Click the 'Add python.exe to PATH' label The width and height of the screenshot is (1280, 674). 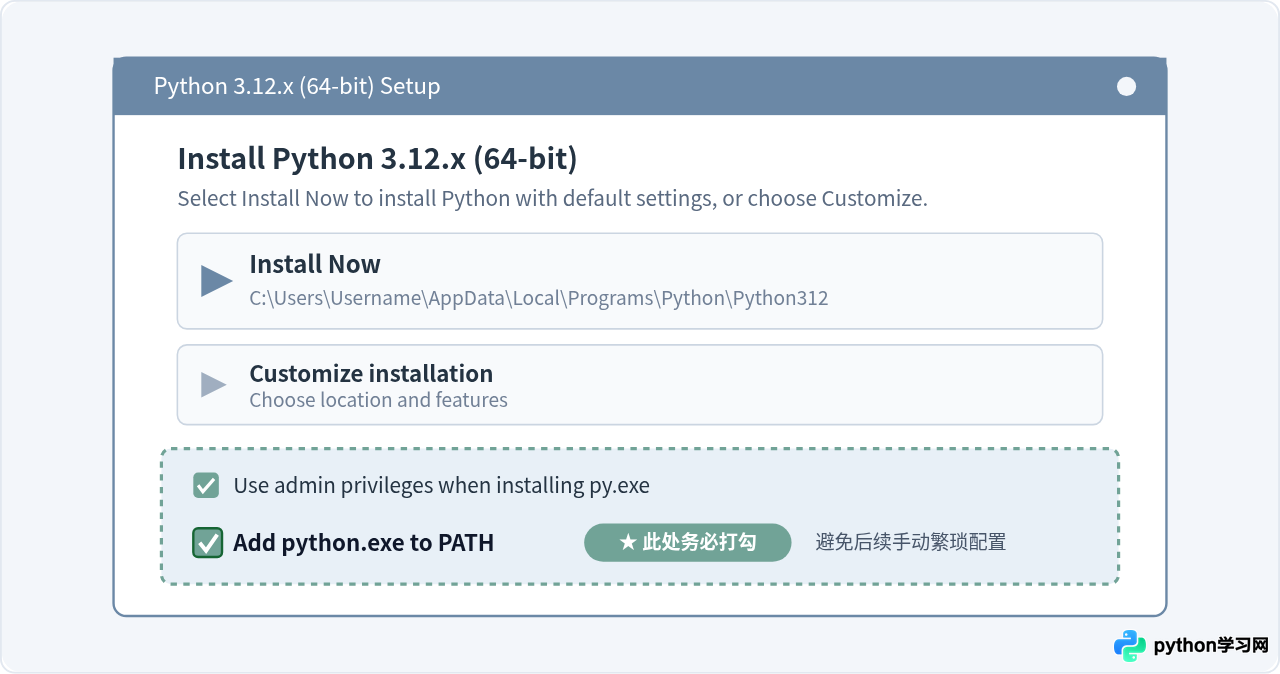[x=363, y=543]
